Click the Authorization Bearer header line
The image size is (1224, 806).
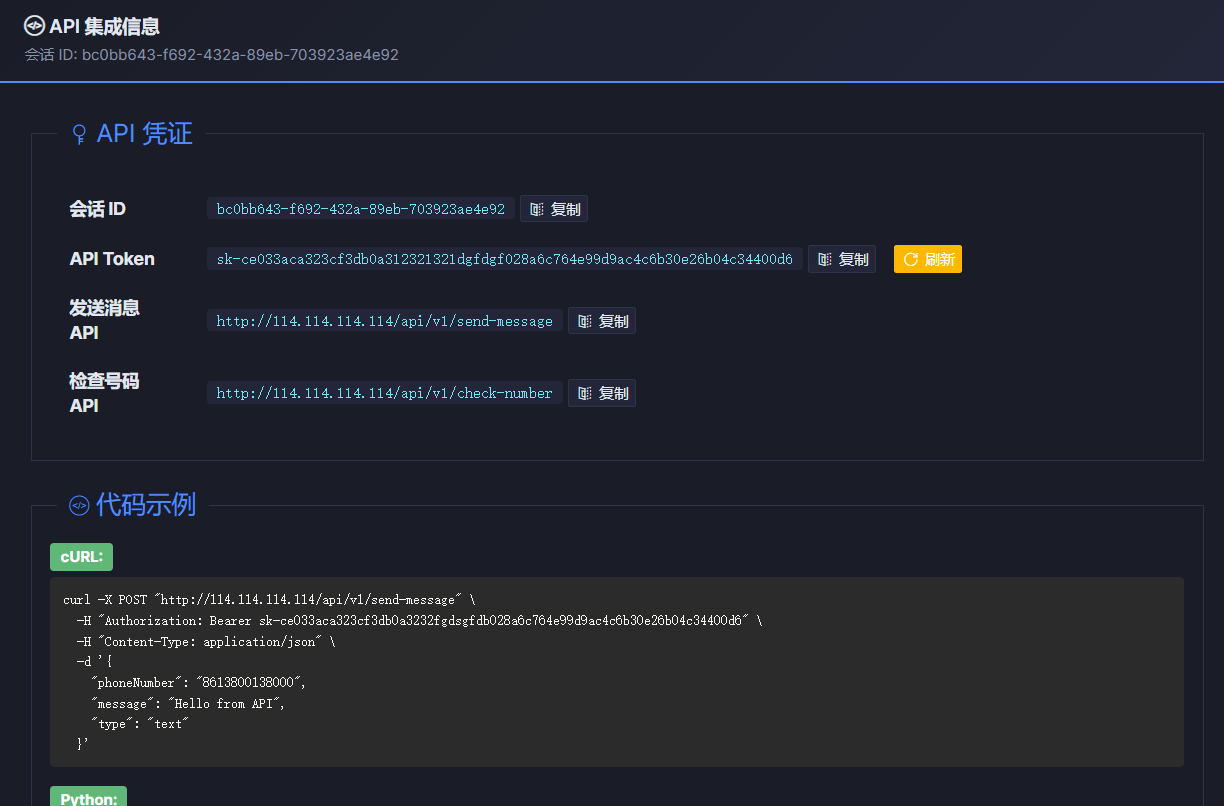[419, 621]
